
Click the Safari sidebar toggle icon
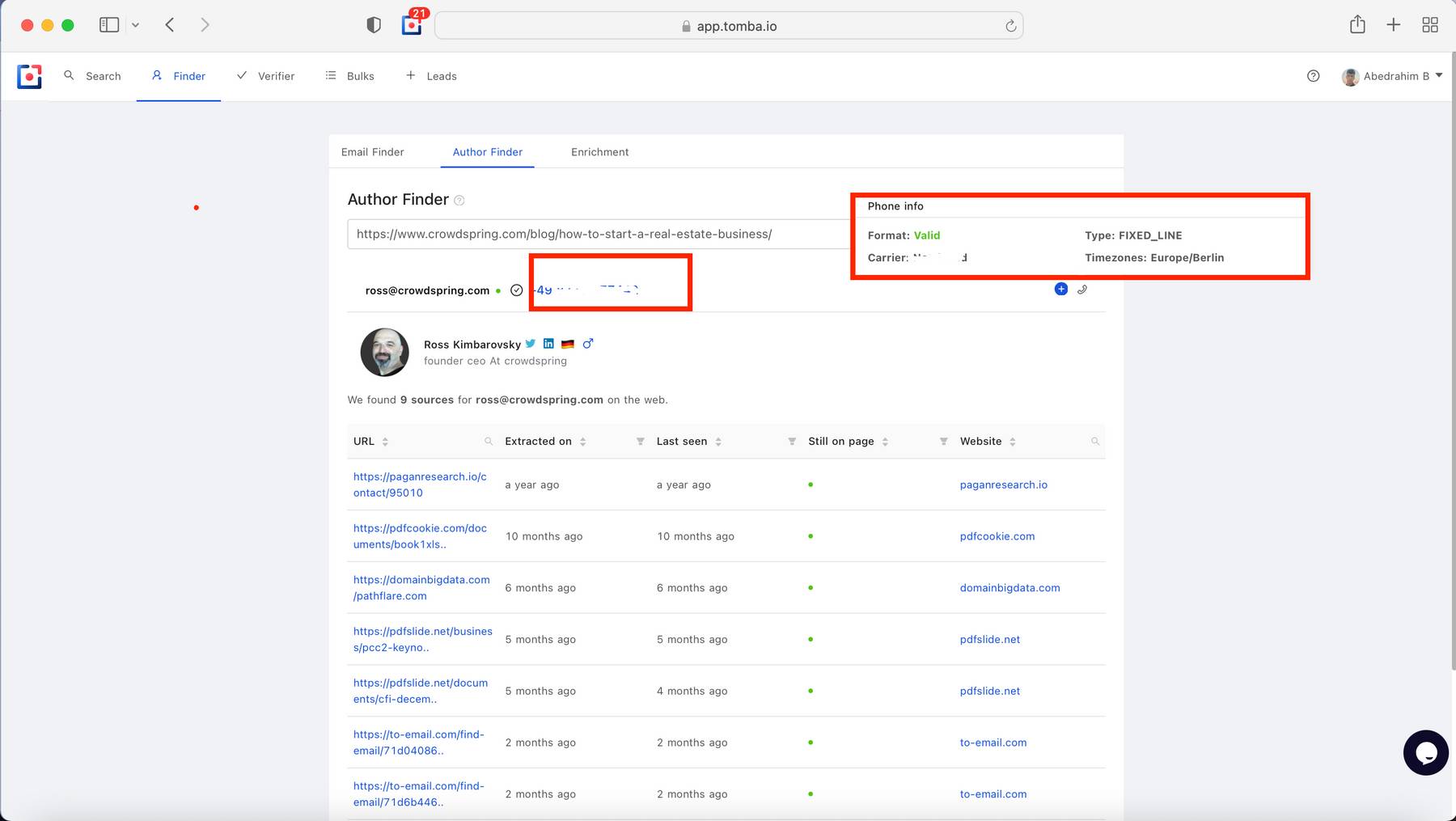tap(109, 25)
